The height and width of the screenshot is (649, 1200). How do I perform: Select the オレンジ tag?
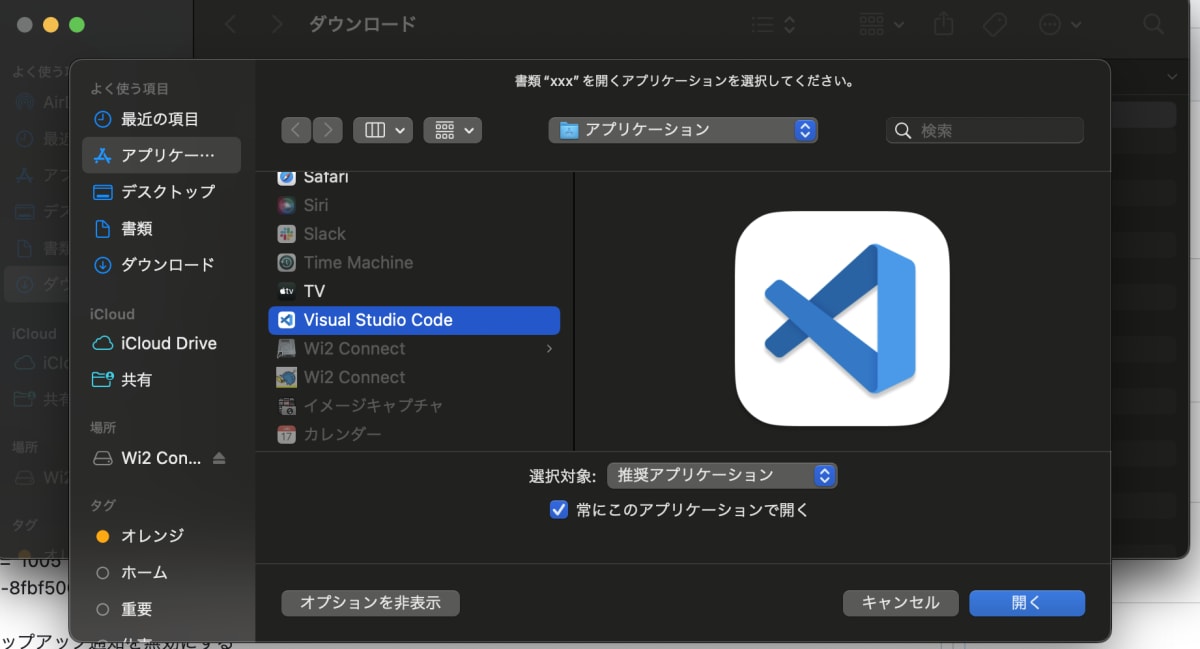pos(161,536)
